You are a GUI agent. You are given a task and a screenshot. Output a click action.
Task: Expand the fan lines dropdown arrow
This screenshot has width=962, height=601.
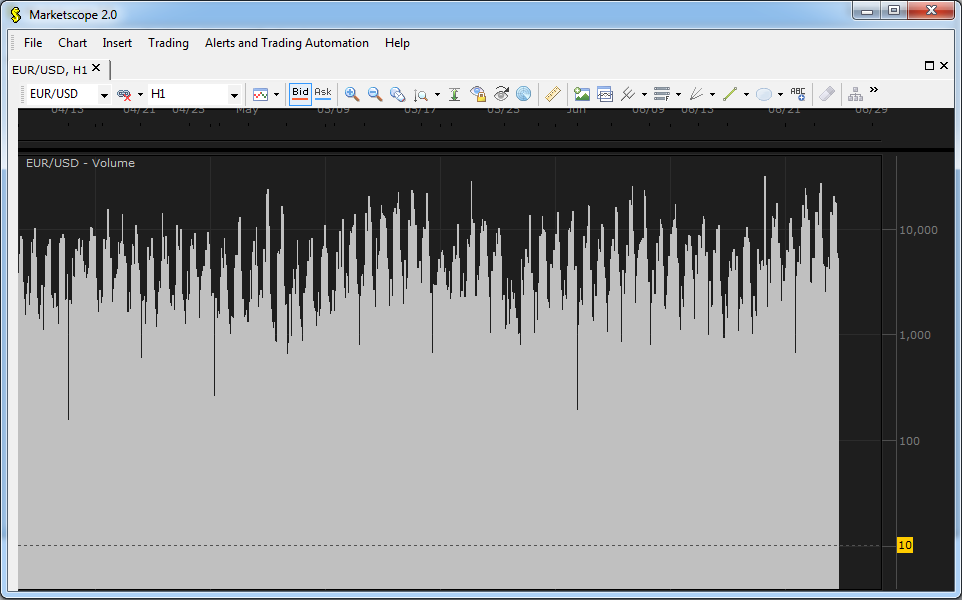pyautogui.click(x=712, y=94)
